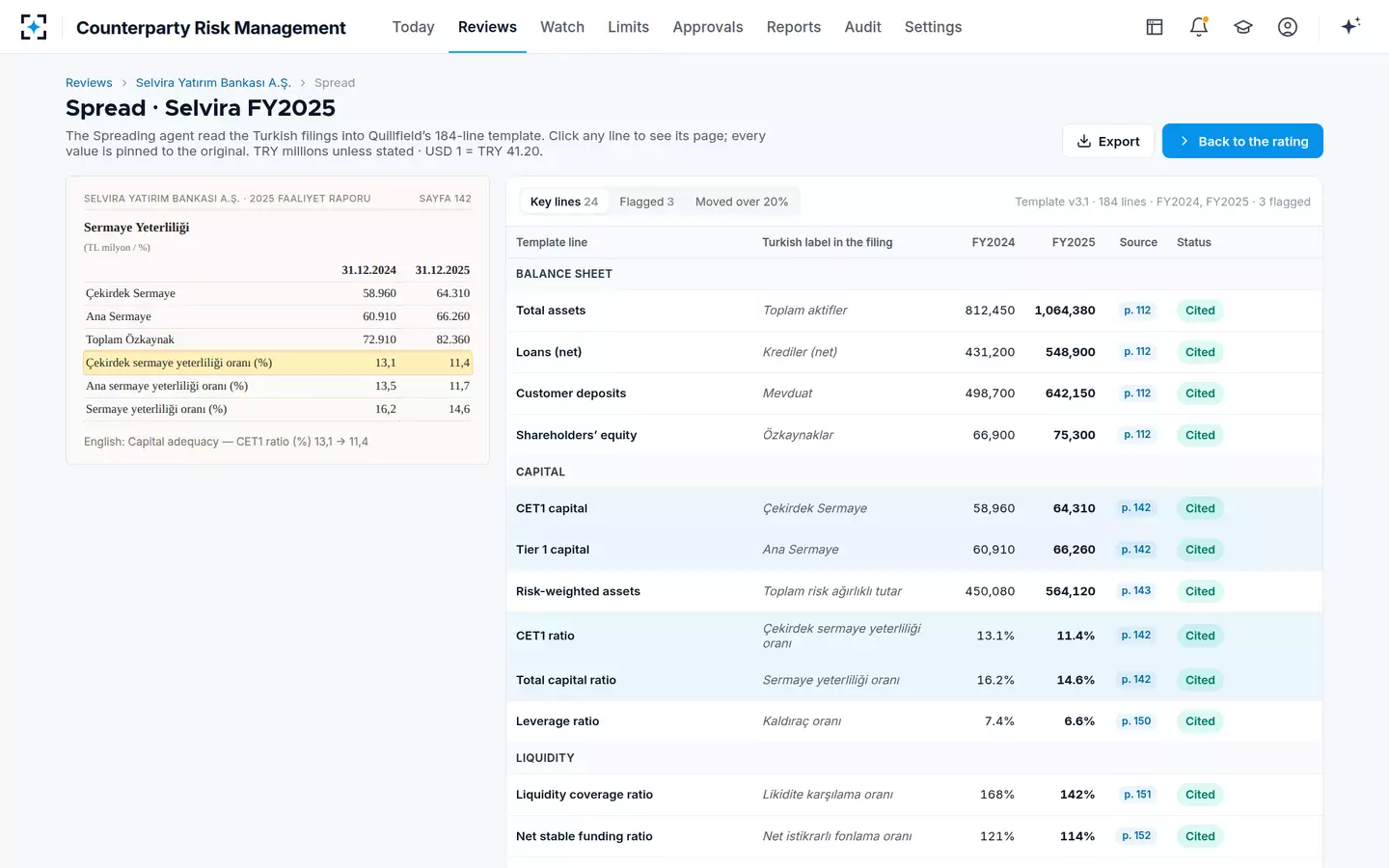Screen dimensions: 1389x868
Task: Click Back to the rating button
Action: point(1242,141)
